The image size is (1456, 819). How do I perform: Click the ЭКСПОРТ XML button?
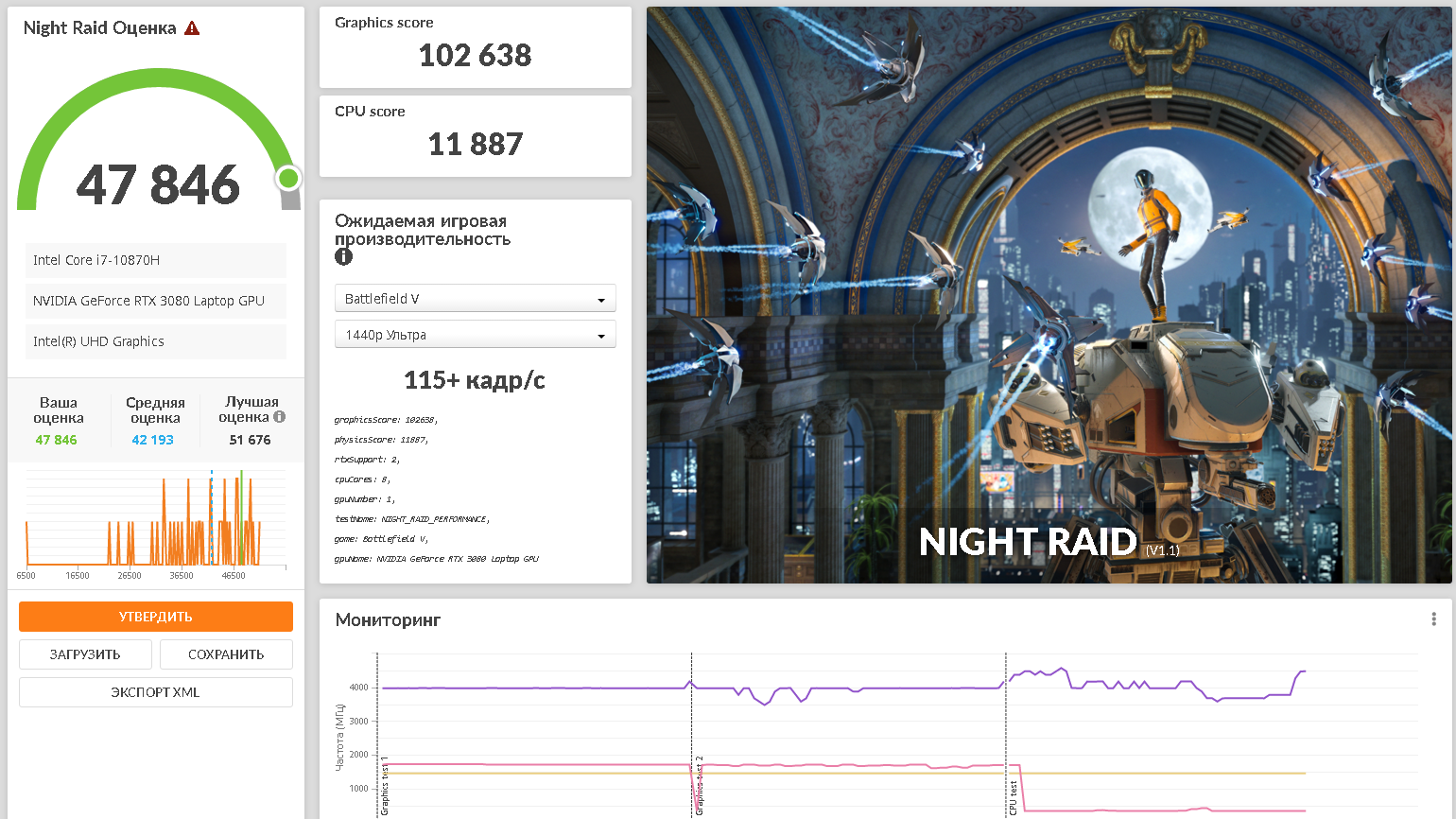(156, 692)
